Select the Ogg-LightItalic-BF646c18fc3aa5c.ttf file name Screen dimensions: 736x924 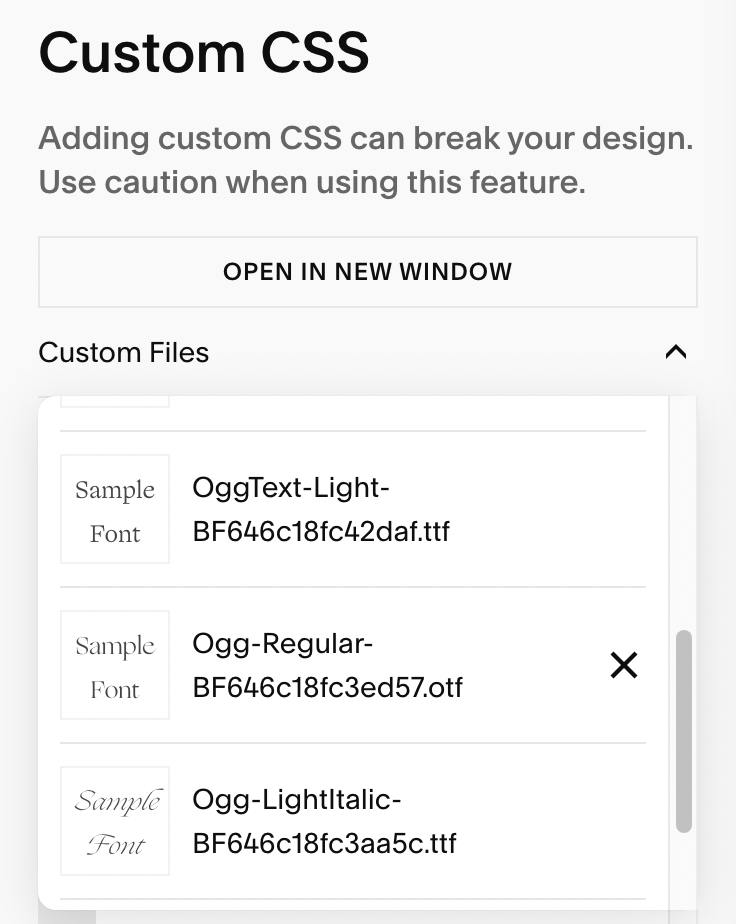click(x=324, y=821)
